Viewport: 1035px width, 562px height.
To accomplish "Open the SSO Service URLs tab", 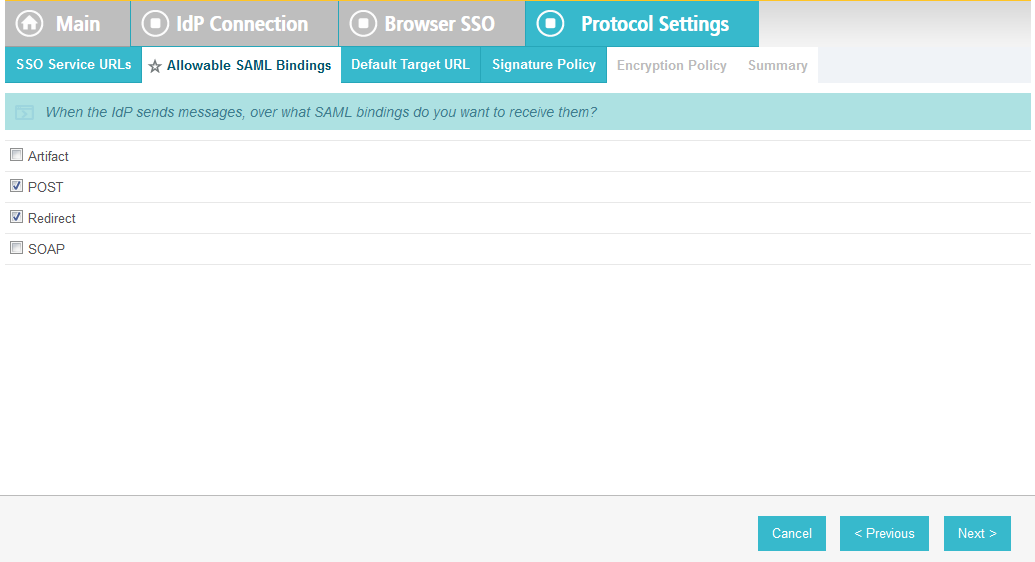I will pos(73,65).
